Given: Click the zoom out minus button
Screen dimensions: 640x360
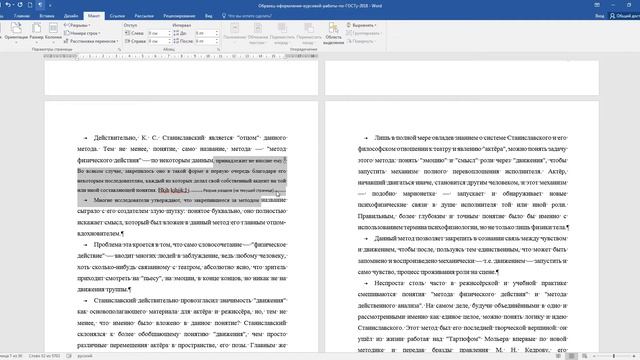Looking at the screenshot, I should tap(594, 356).
